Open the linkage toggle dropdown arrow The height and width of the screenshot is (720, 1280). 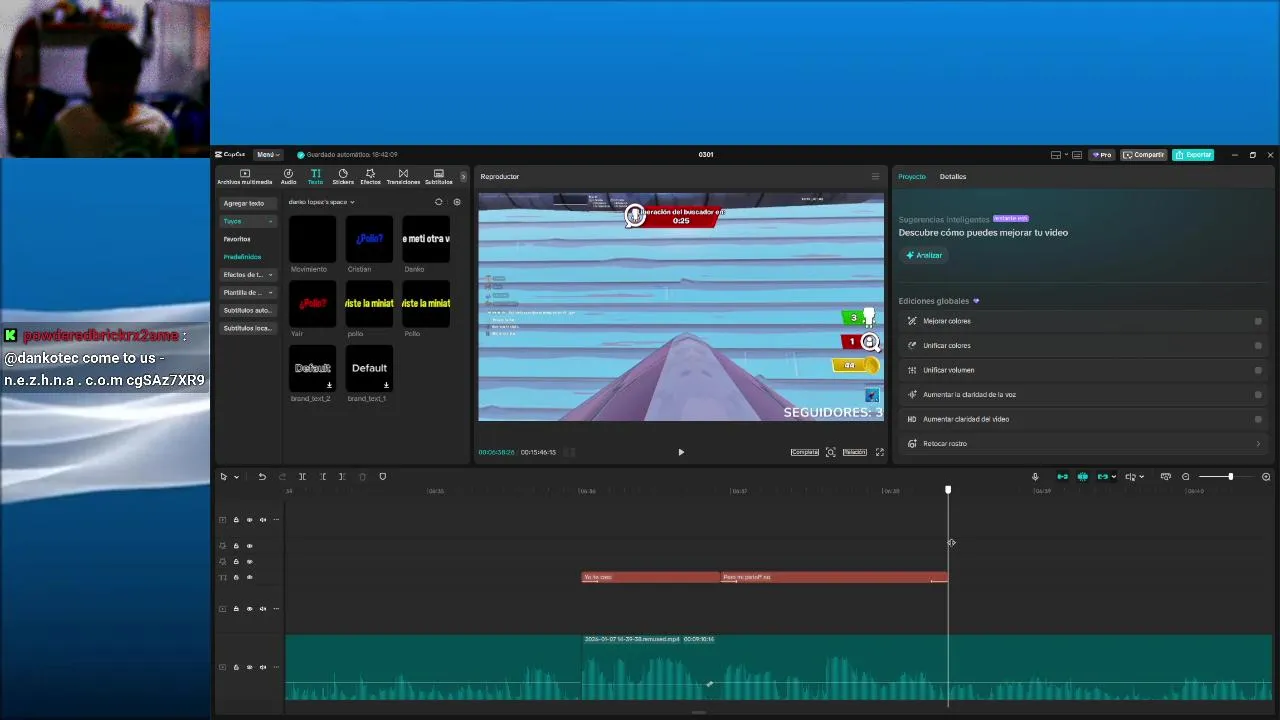(1114, 477)
